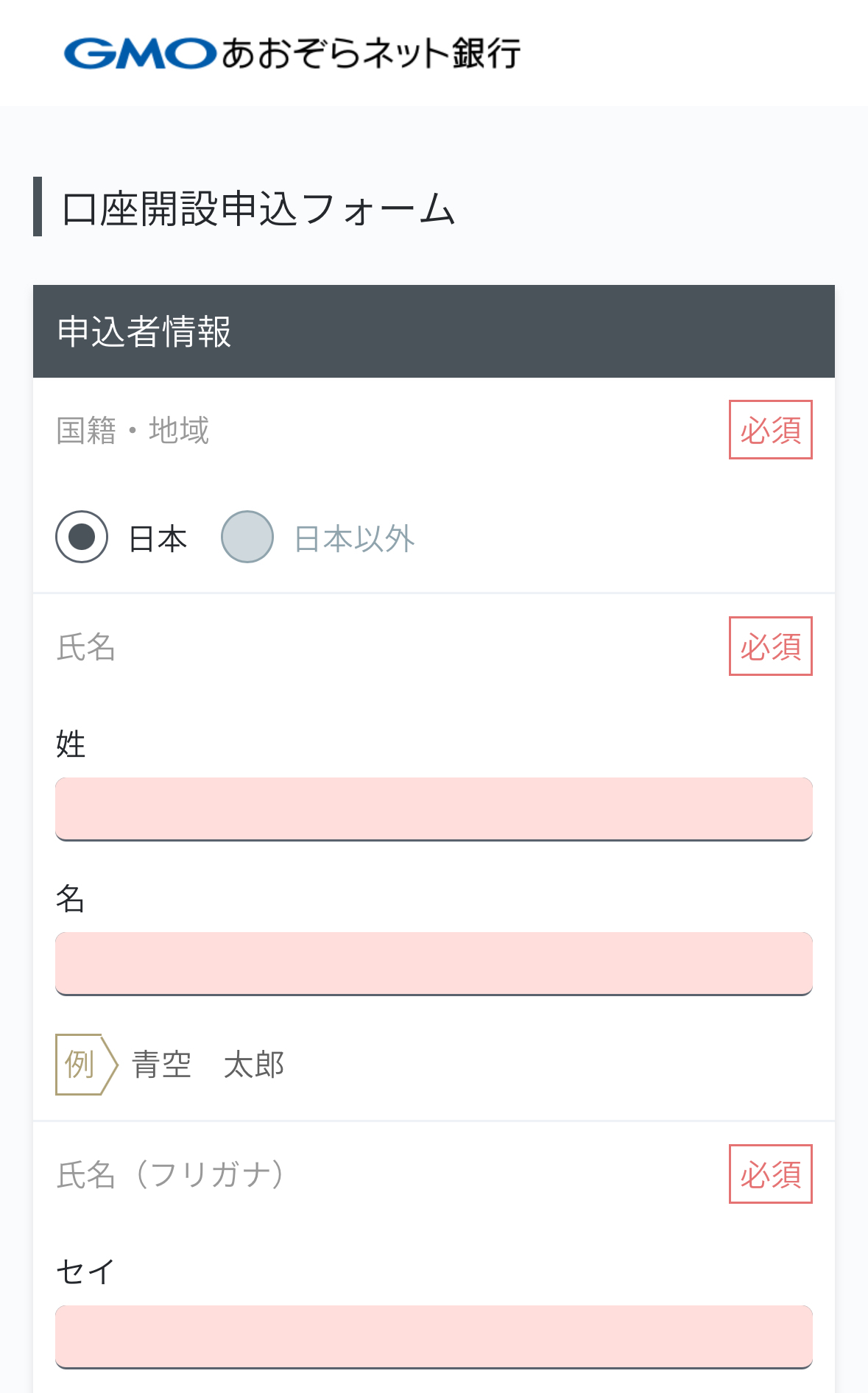Click the 氏名 section label
This screenshot has height=1393, width=868.
click(86, 647)
